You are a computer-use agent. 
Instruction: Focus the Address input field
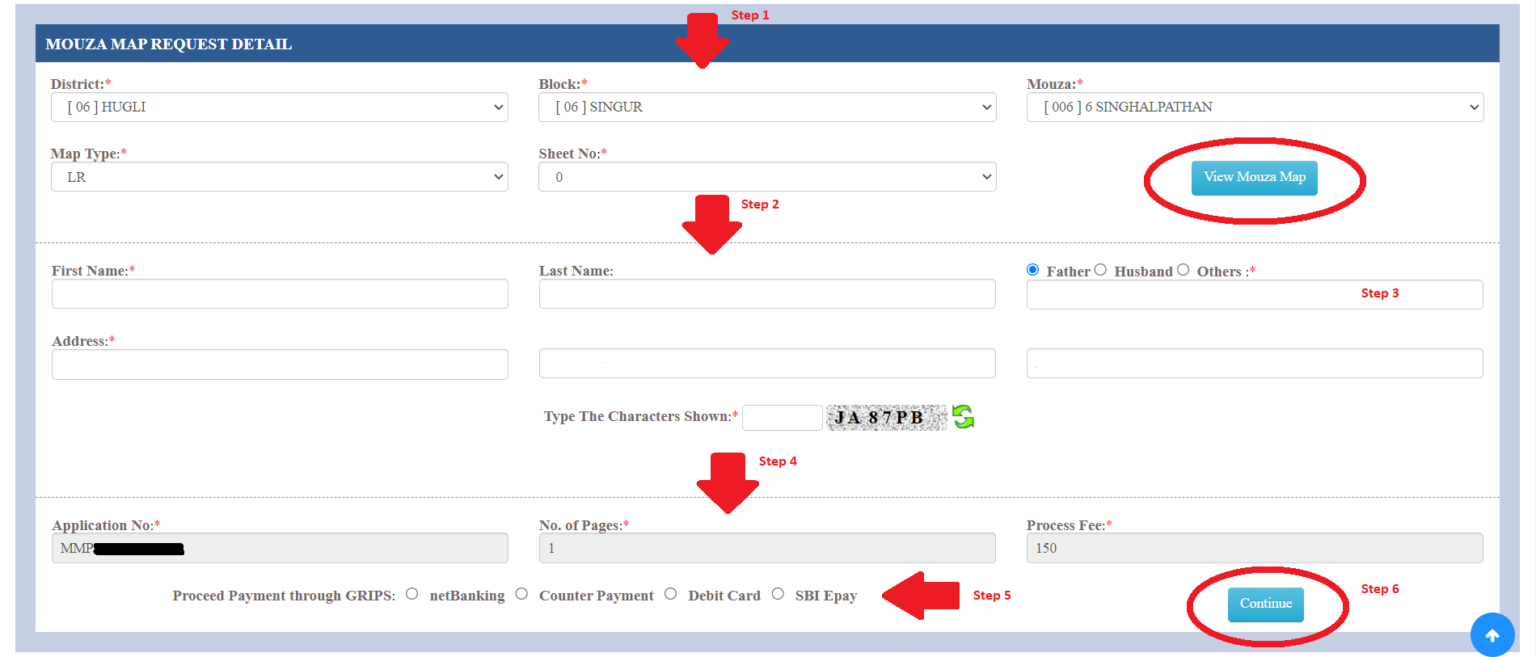tap(280, 363)
